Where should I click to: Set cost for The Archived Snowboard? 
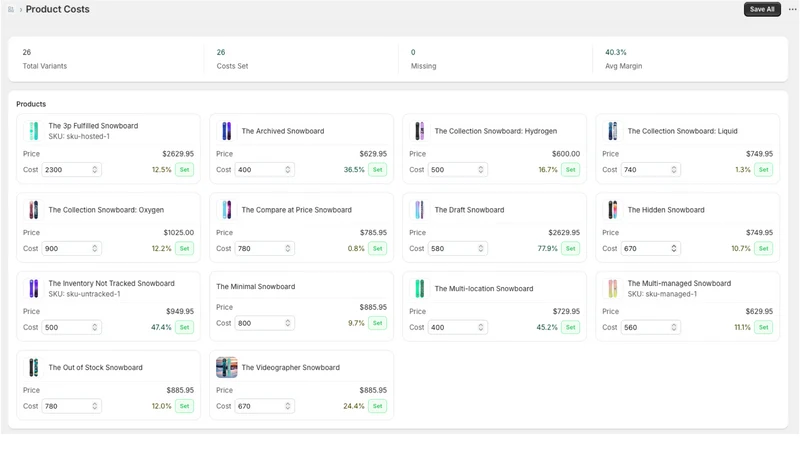(x=377, y=169)
